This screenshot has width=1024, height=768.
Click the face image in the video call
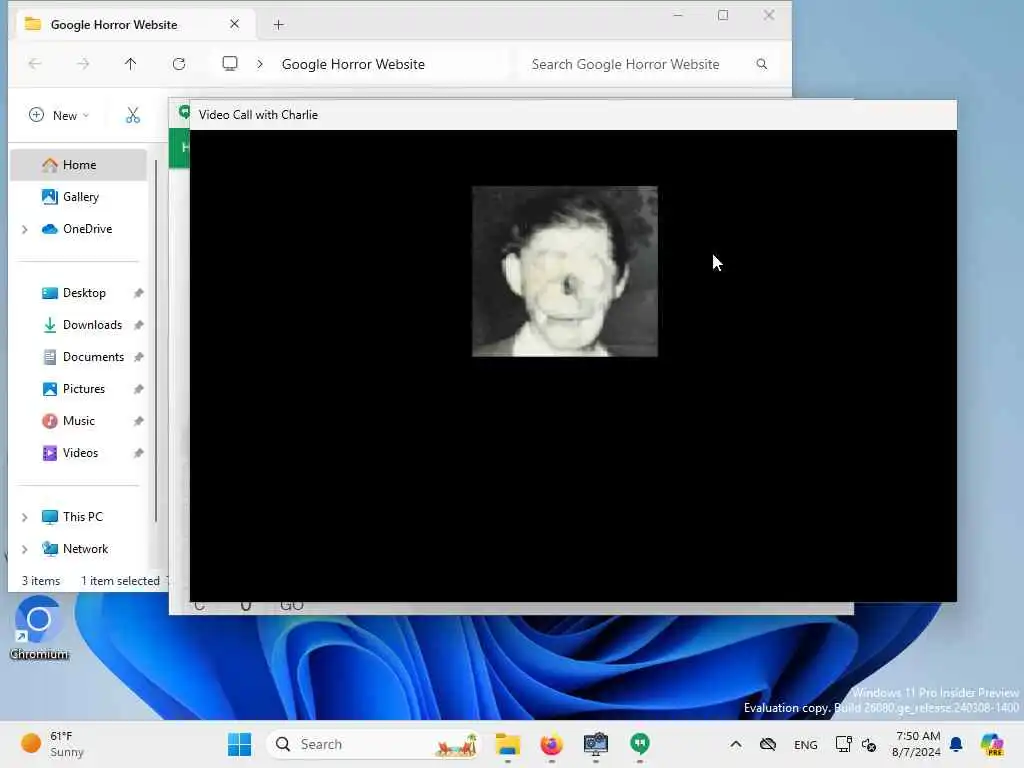[565, 271]
